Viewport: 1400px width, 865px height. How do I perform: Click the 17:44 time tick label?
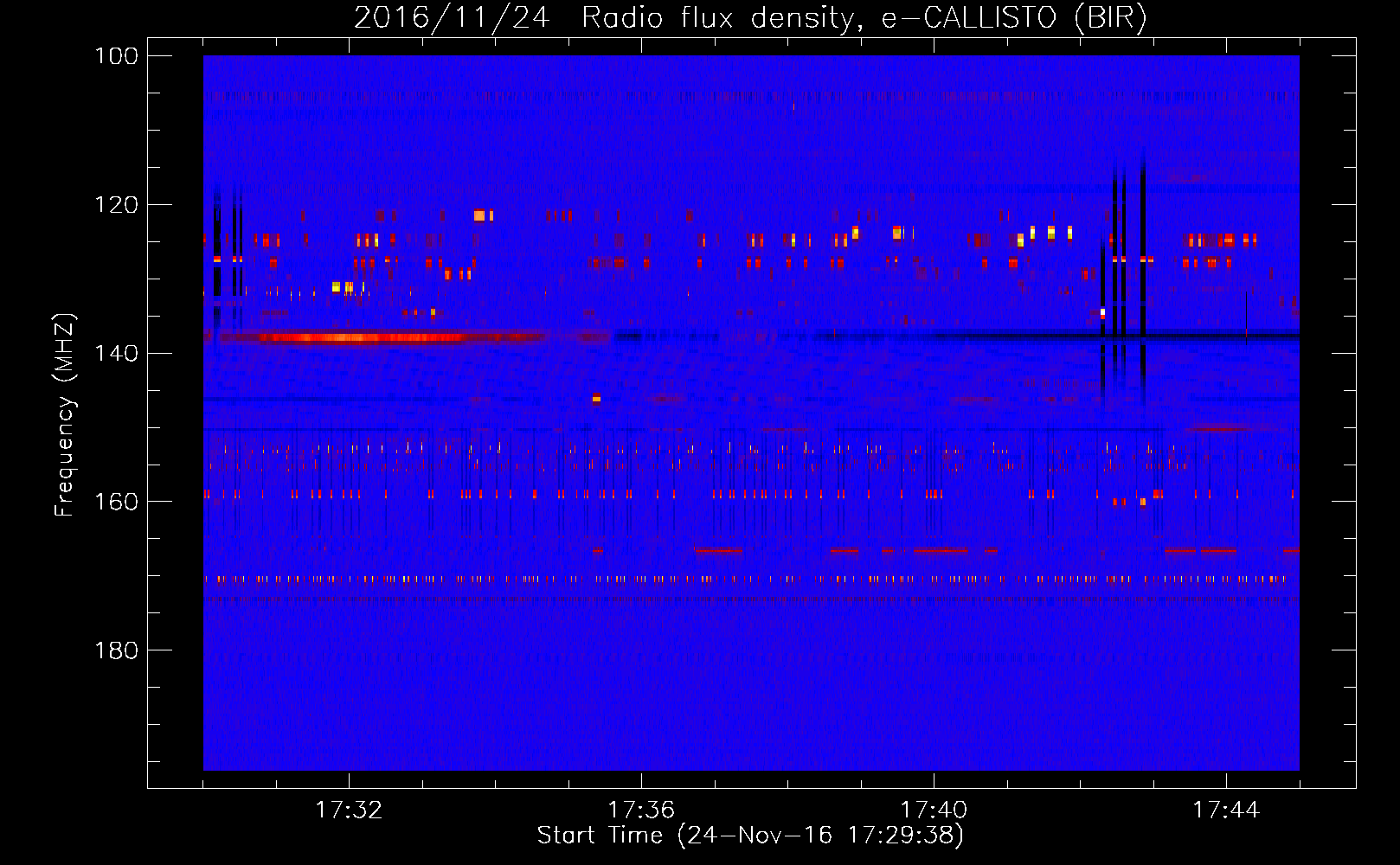click(1226, 810)
